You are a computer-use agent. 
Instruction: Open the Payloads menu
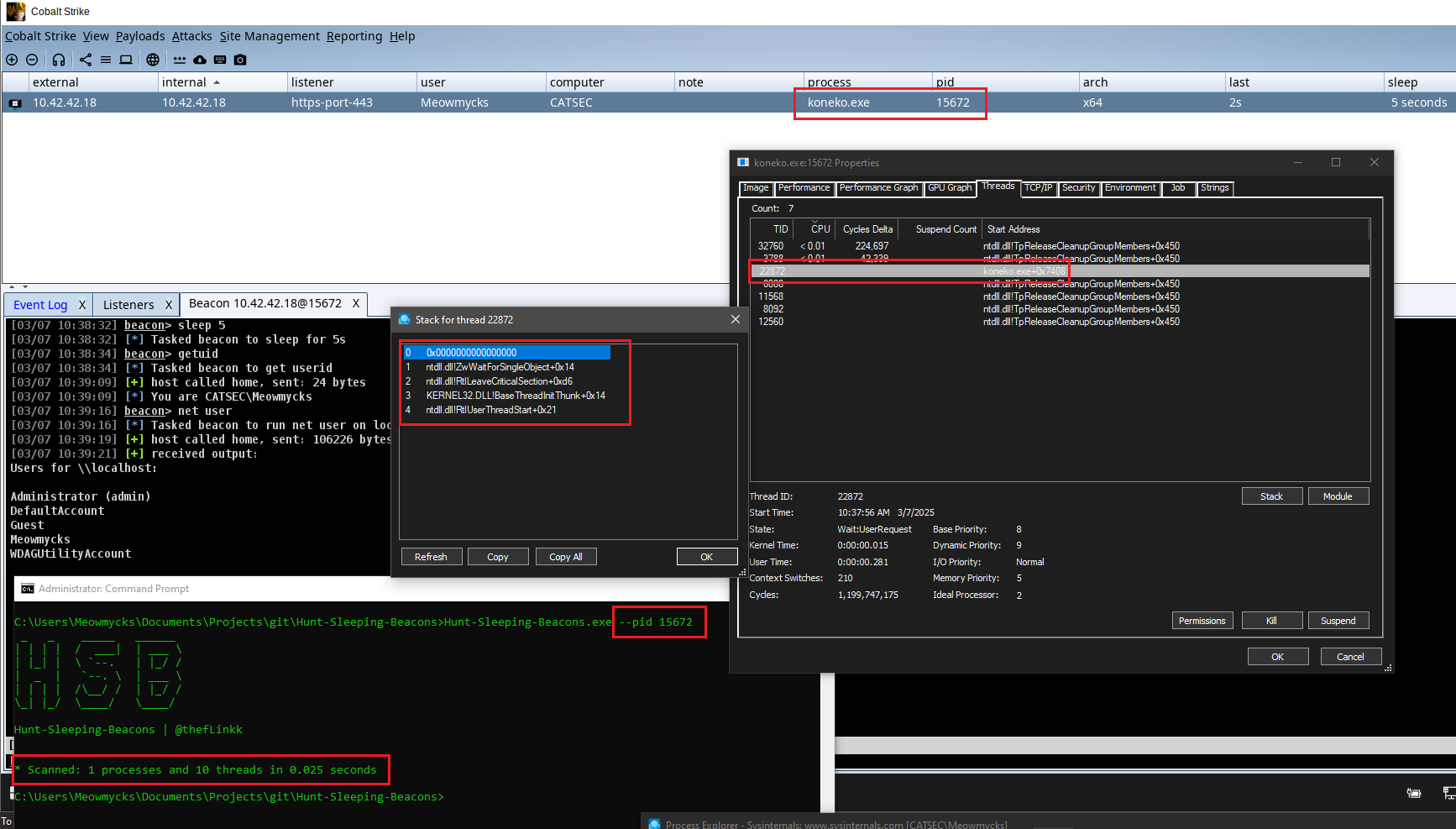coord(140,36)
